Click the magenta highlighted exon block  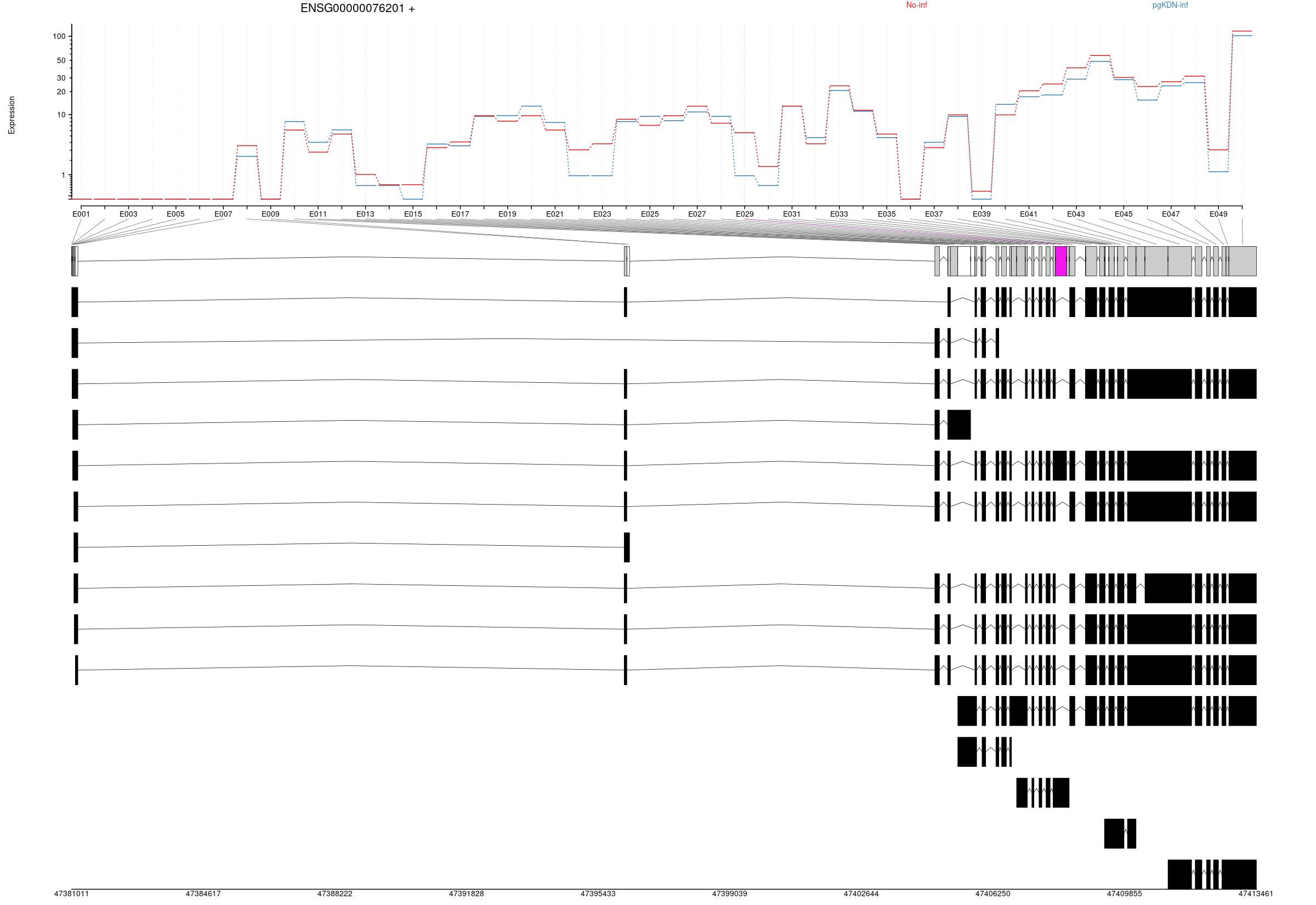coord(1061,262)
